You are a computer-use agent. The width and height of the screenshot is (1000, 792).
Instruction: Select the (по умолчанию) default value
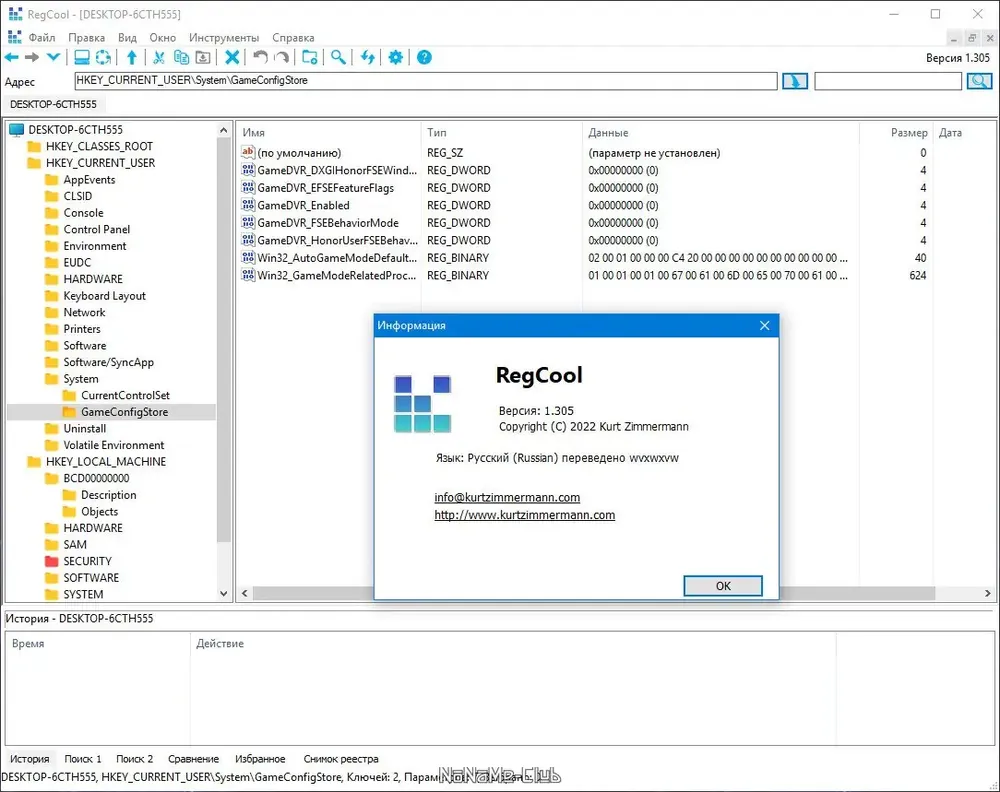(x=298, y=153)
